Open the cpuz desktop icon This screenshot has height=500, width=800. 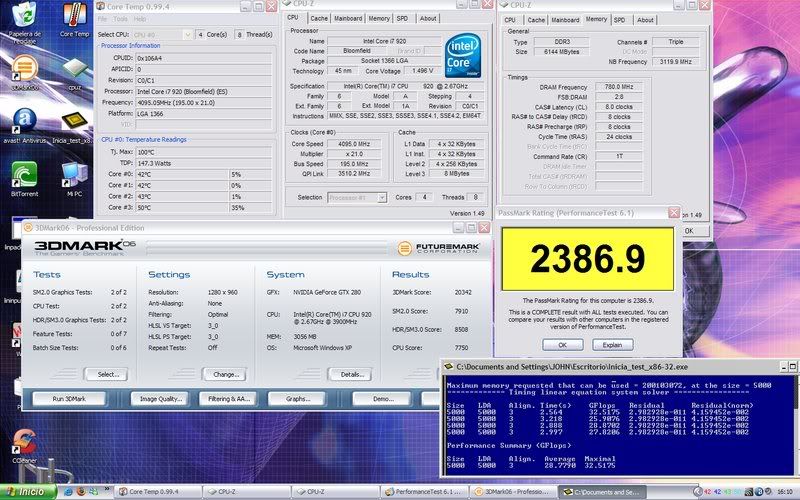click(x=74, y=72)
